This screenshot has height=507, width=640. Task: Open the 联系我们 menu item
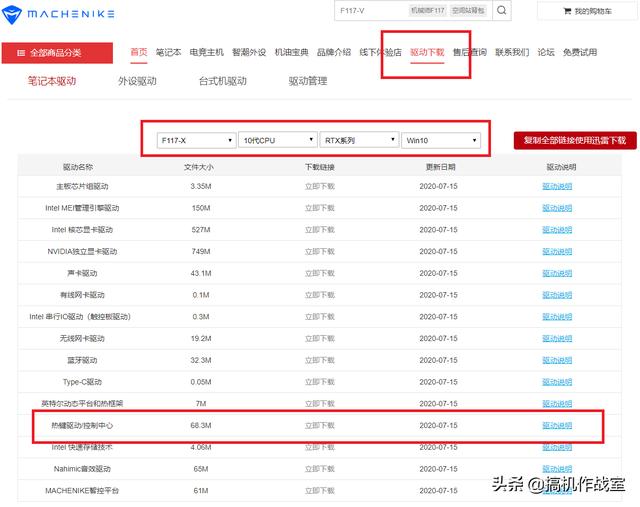(512, 52)
